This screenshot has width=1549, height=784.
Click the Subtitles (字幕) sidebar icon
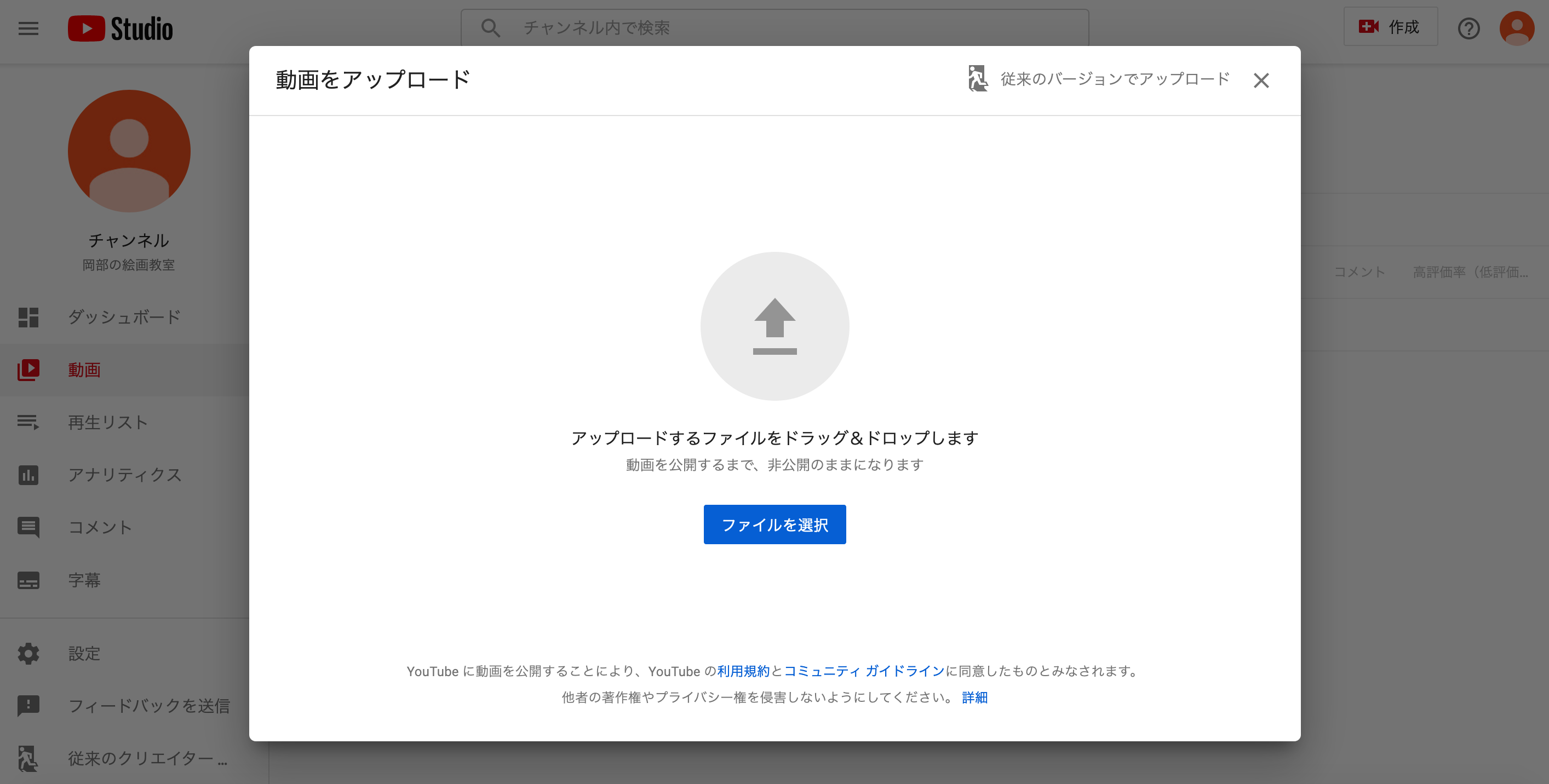tap(28, 580)
